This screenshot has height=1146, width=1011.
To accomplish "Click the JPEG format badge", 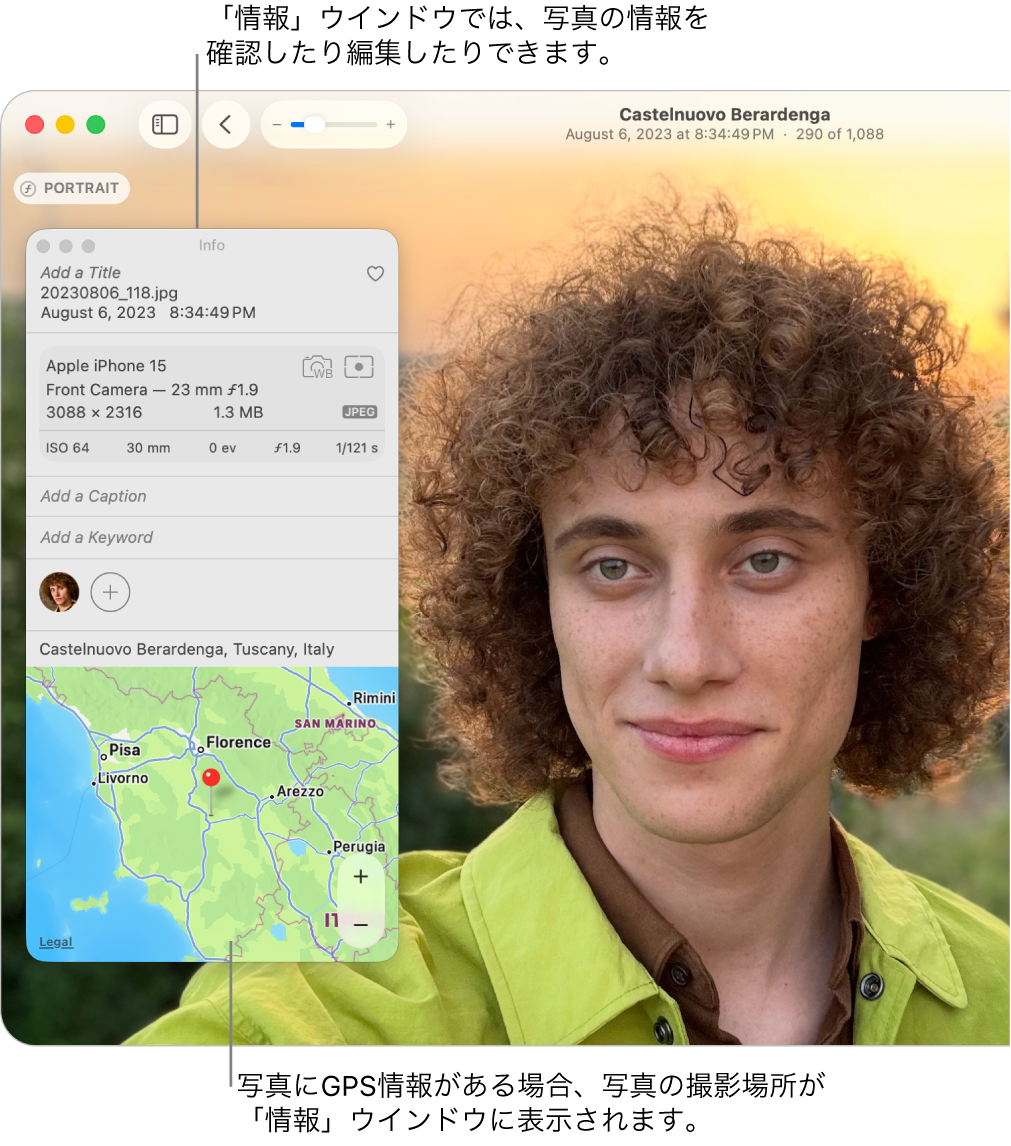I will (x=359, y=412).
